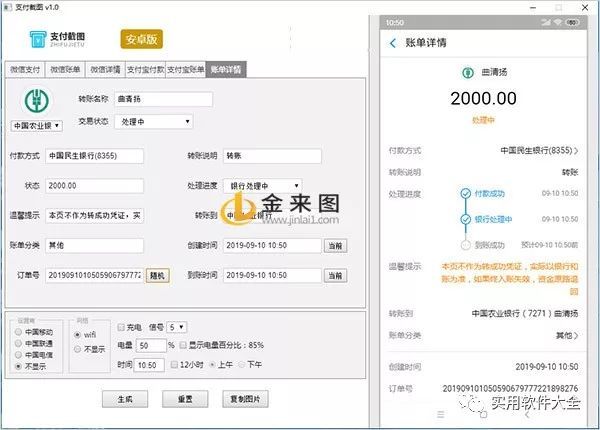Open the 信号 strength dropdown
Viewport: 600px width, 430px height.
[x=176, y=327]
